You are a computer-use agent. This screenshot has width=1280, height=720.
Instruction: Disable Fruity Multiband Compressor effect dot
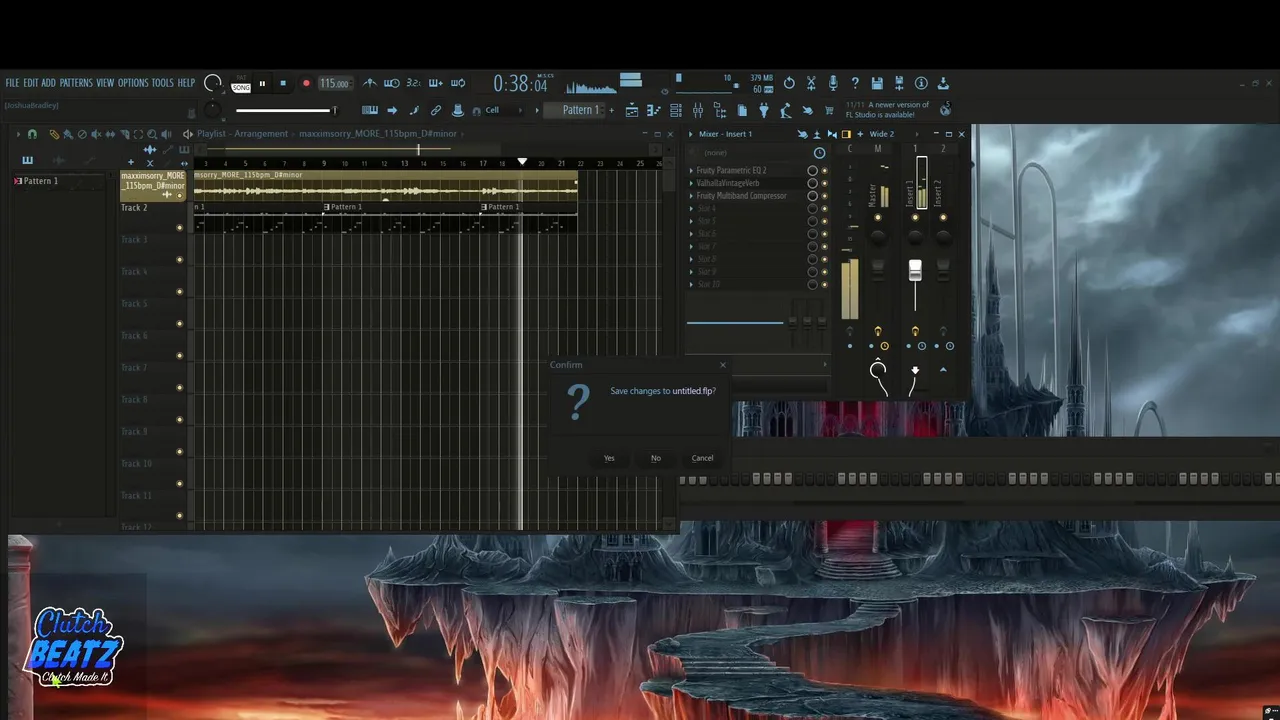[x=824, y=196]
